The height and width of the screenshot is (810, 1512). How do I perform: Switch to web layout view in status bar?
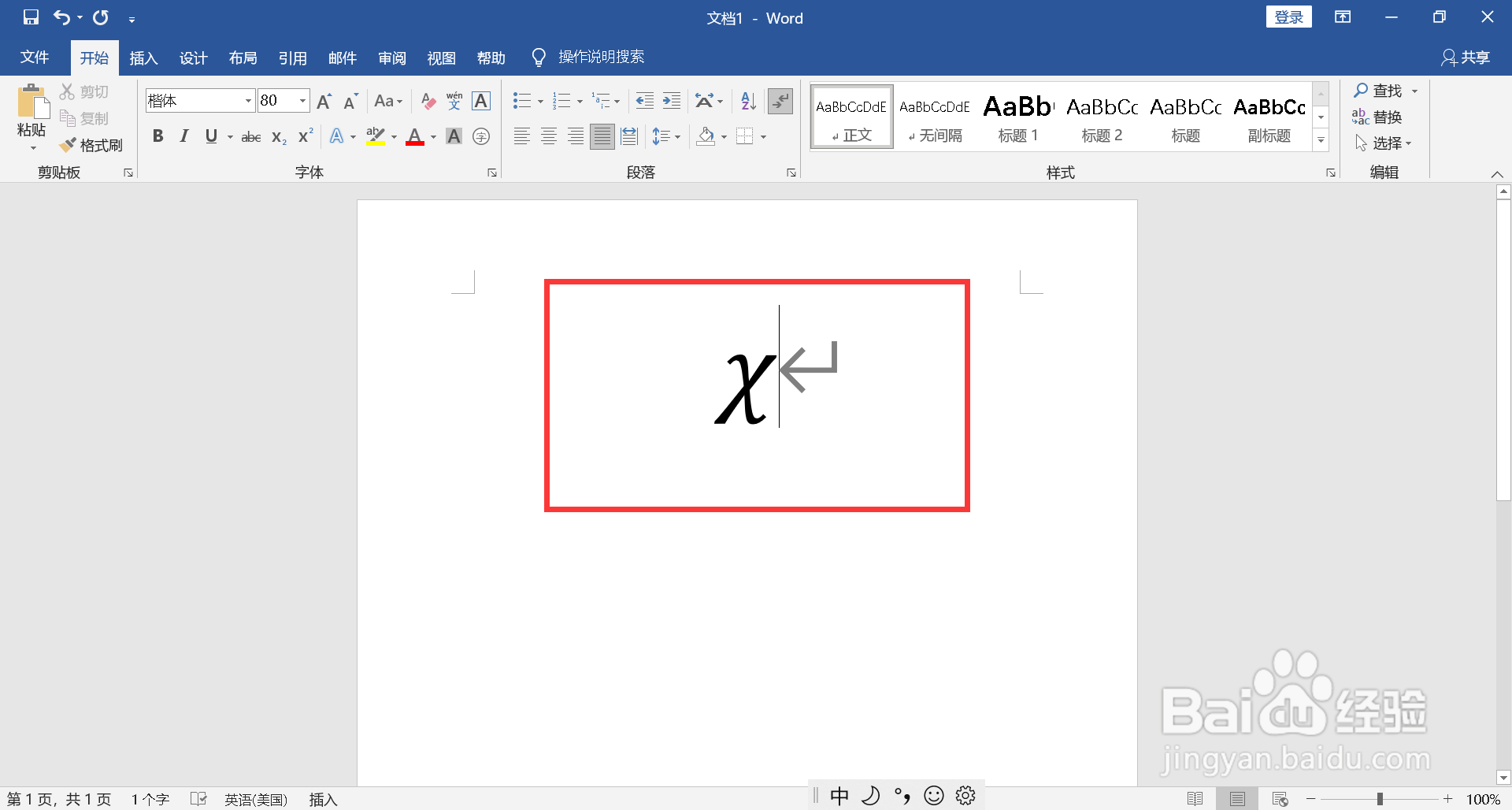tap(1280, 799)
